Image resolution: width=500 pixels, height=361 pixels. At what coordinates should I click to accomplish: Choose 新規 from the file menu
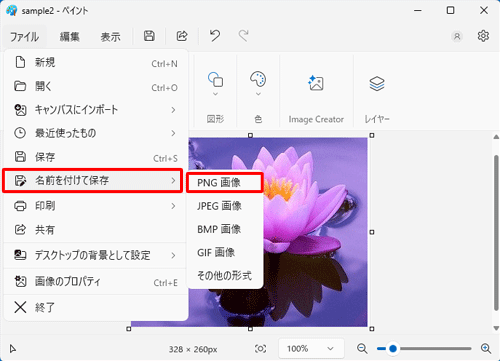[96, 63]
